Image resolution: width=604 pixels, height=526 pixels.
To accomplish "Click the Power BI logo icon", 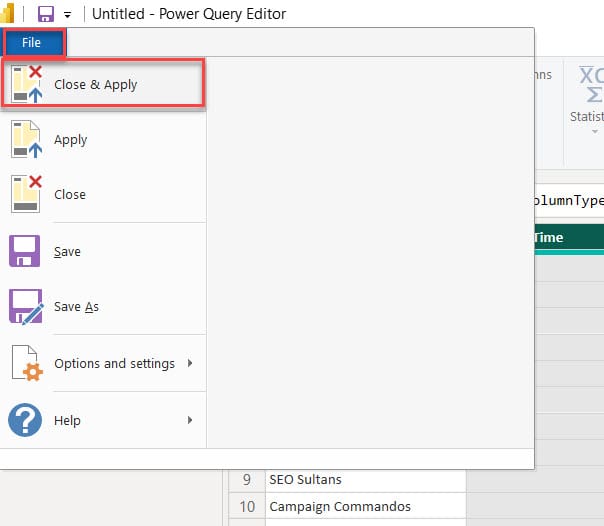I will coord(8,13).
